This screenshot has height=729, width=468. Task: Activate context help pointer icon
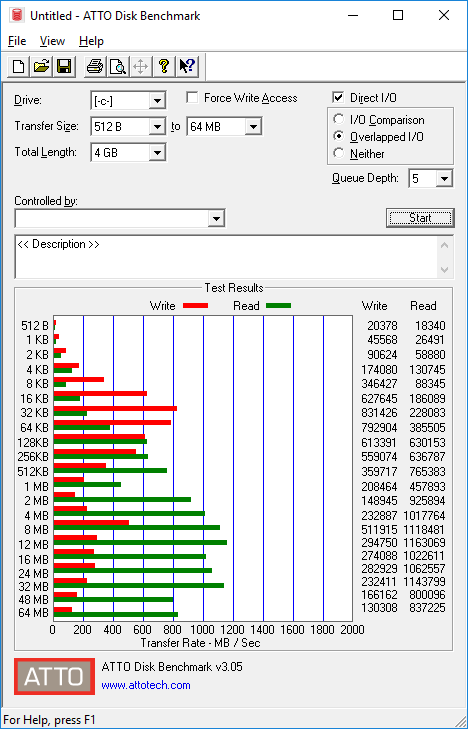[x=187, y=66]
